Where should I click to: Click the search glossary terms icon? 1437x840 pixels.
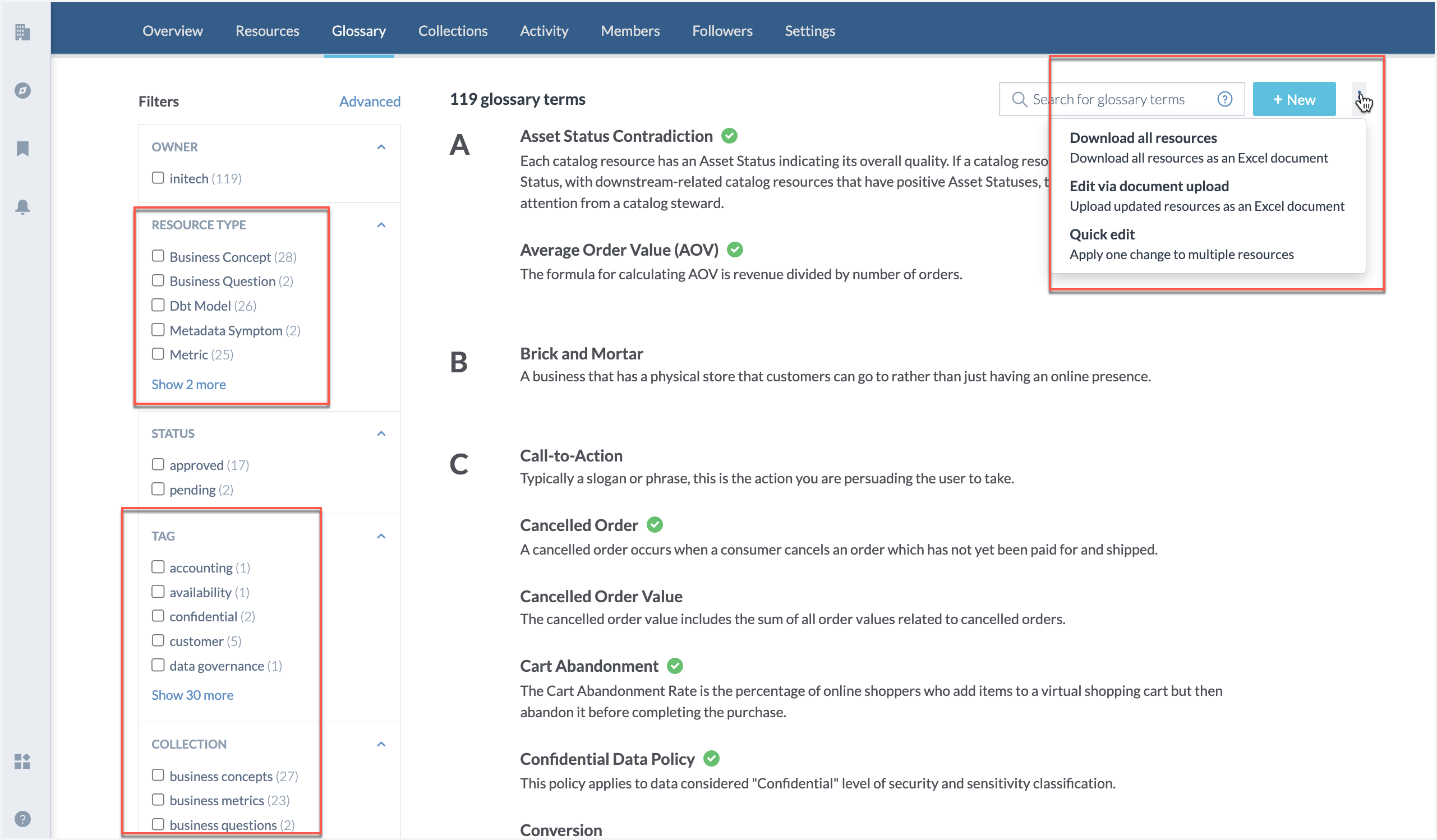1021,99
